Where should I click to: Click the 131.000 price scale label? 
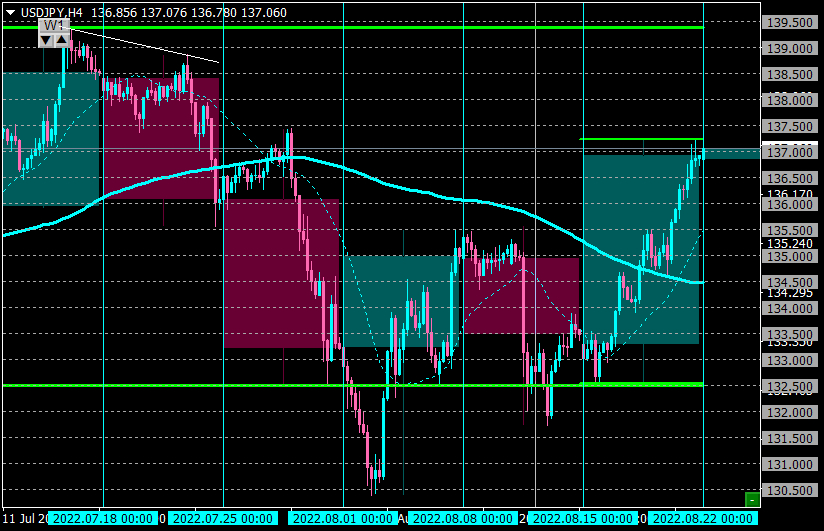click(x=790, y=465)
